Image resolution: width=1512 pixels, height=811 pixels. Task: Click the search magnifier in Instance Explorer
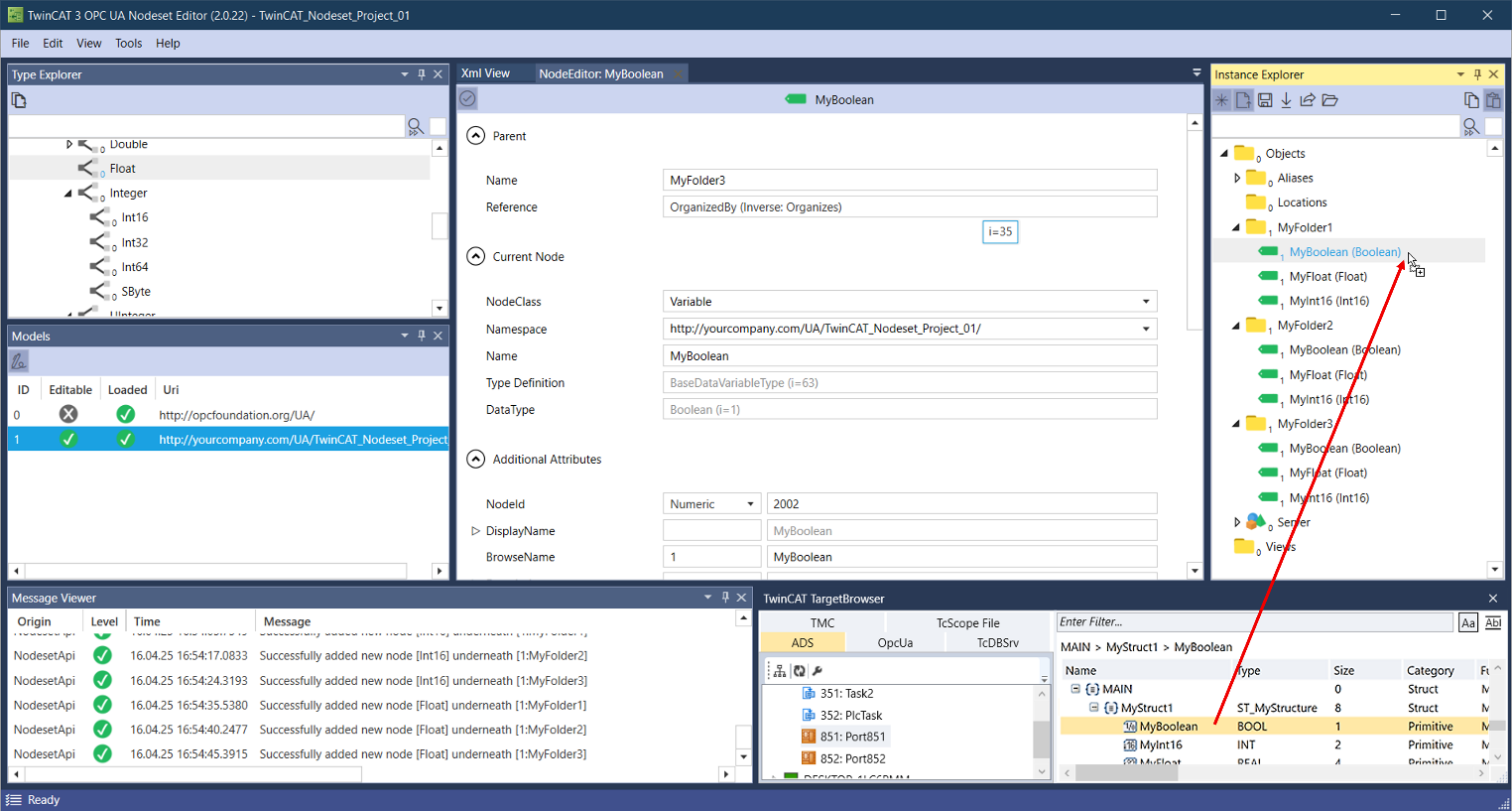pos(1471,127)
